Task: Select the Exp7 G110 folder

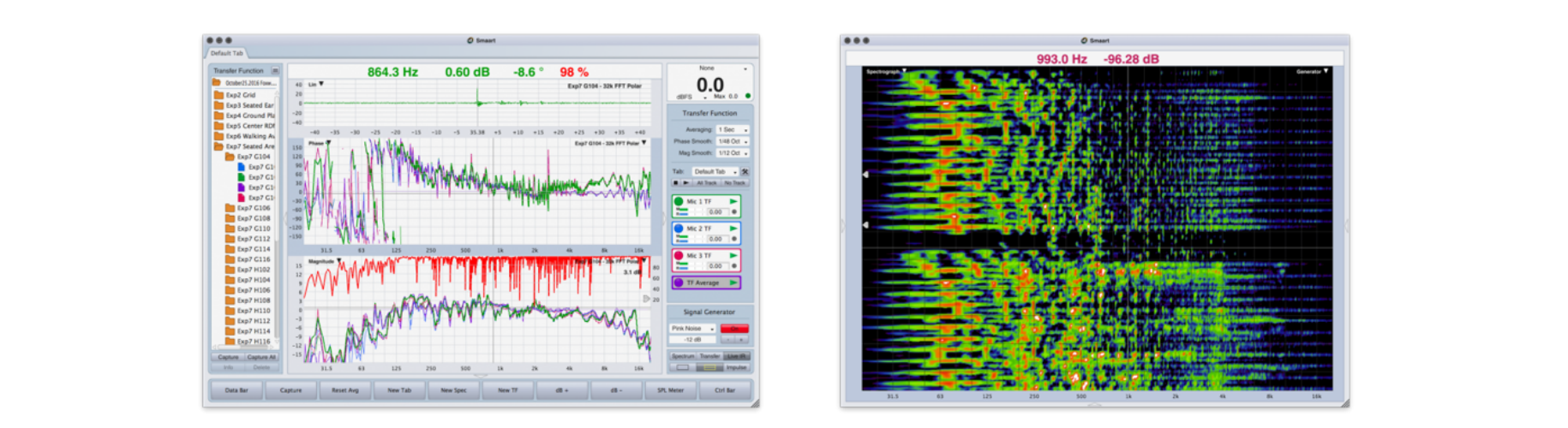Action: tap(248, 229)
